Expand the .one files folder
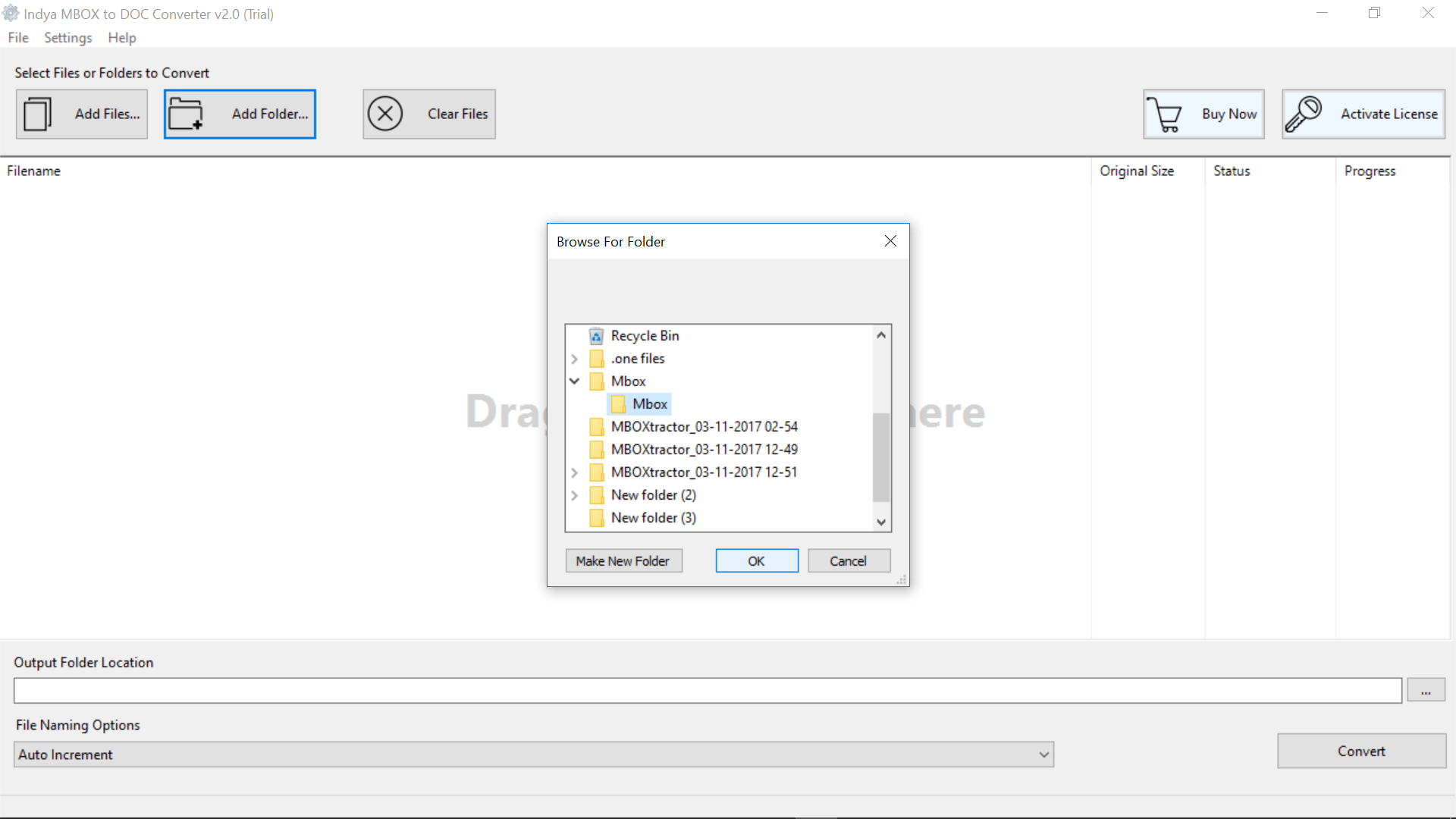Screen dimensions: 1456x819 click(x=575, y=359)
